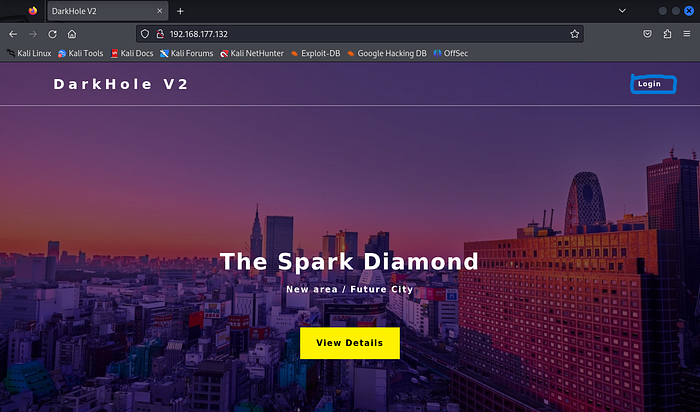Click the insecure connection lock icon
700x412 pixels.
[159, 33]
